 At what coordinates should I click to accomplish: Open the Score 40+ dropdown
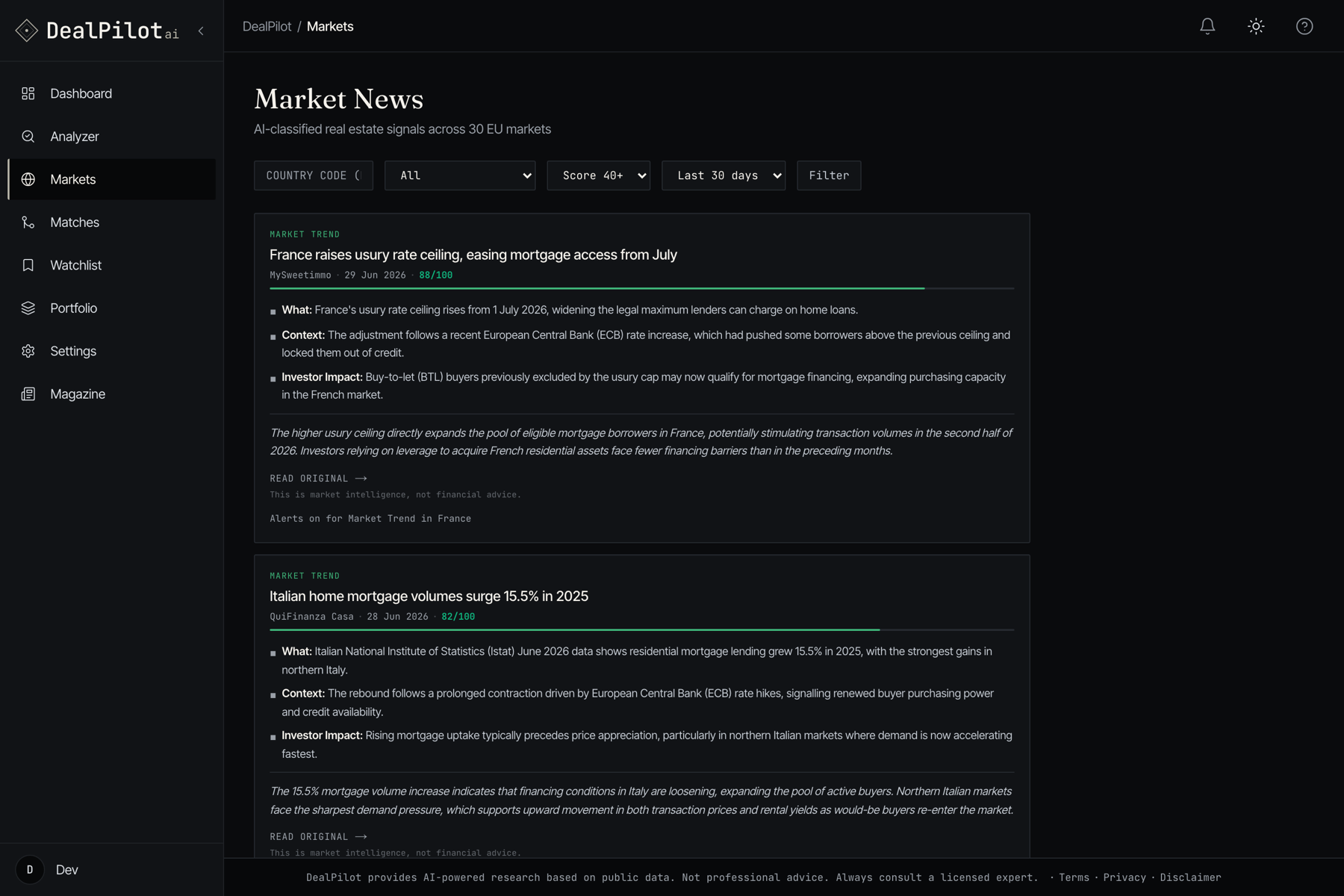click(x=598, y=175)
